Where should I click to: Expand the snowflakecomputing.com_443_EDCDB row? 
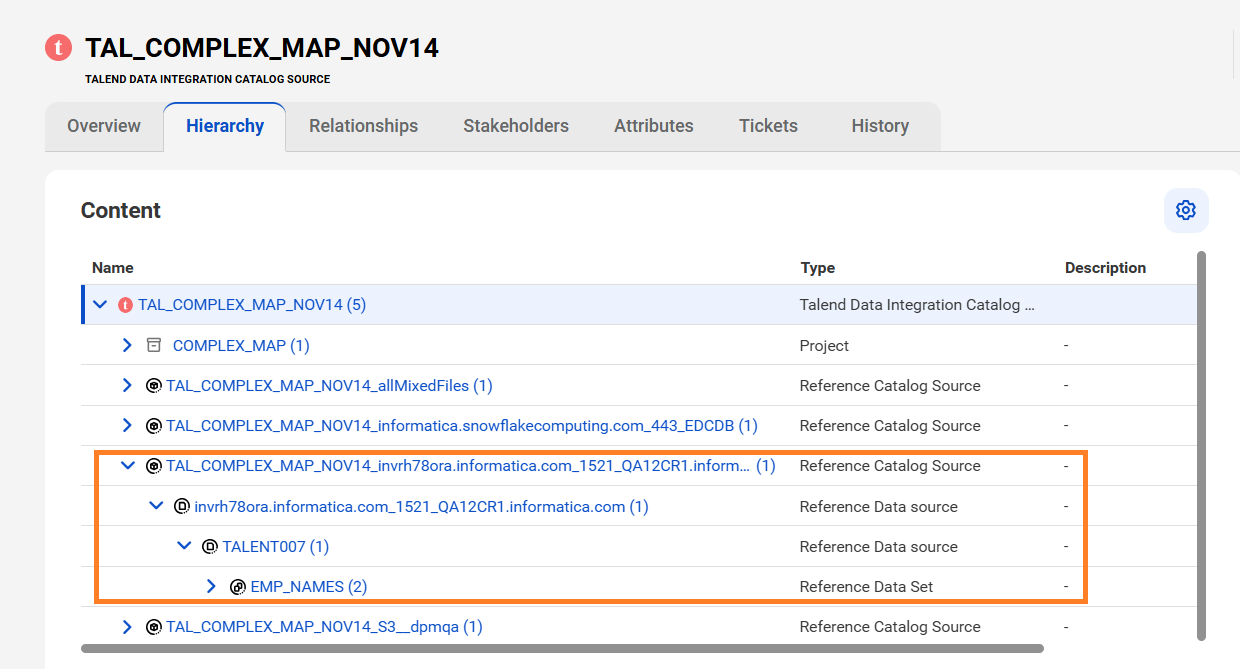127,425
